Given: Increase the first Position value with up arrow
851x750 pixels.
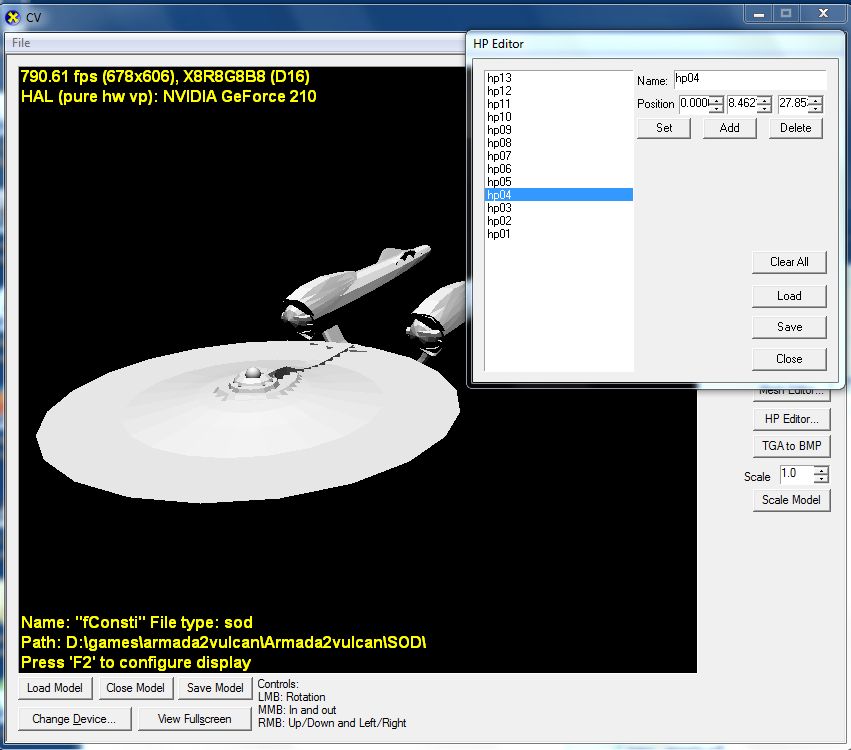Looking at the screenshot, I should point(717,99).
